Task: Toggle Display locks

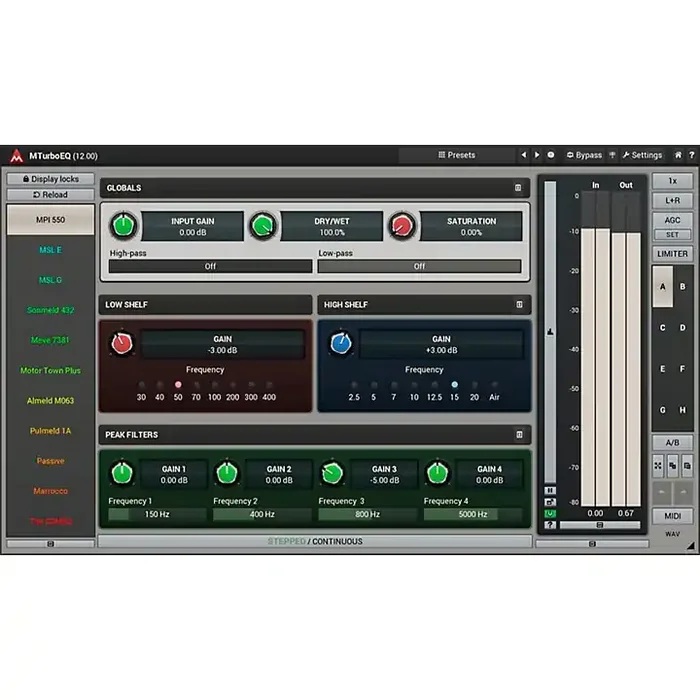Action: click(x=50, y=179)
